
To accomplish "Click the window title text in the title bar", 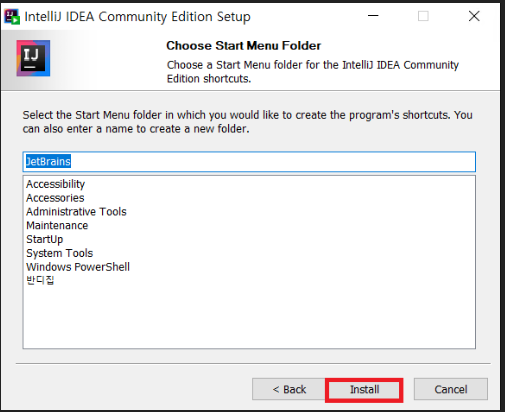I will [137, 16].
